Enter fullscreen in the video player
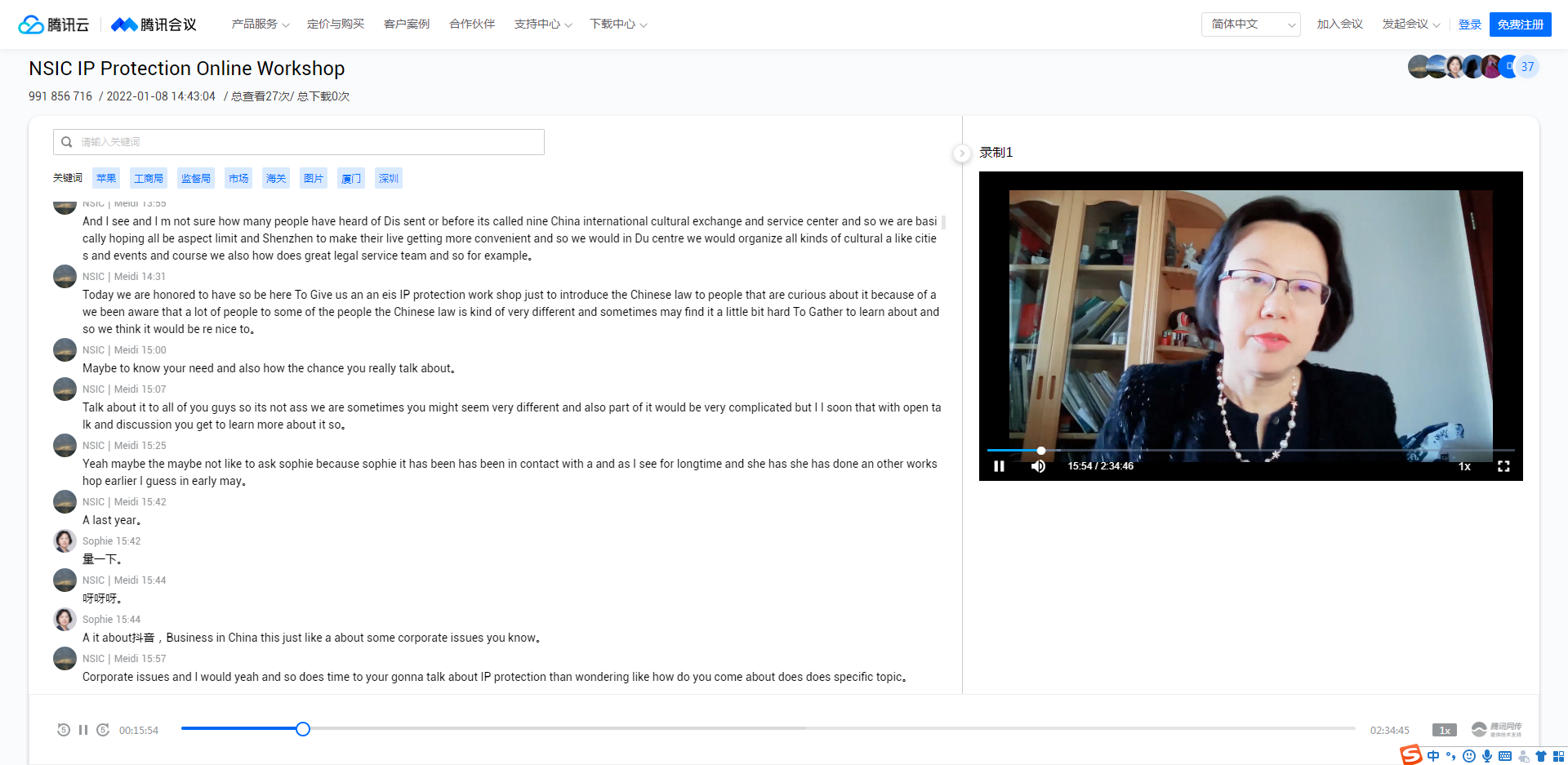This screenshot has height=765, width=1568. [1503, 466]
